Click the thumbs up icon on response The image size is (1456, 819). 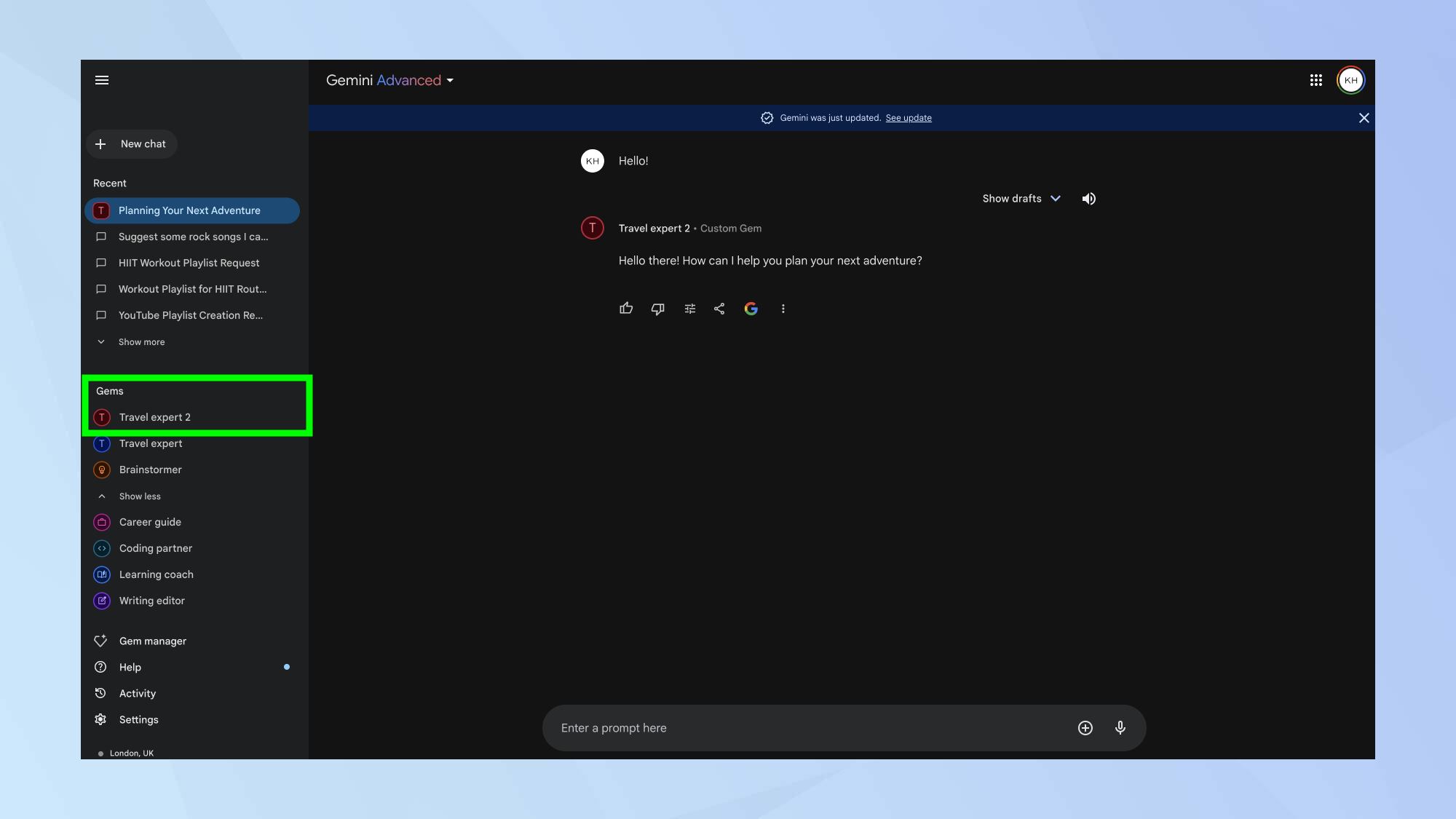626,308
